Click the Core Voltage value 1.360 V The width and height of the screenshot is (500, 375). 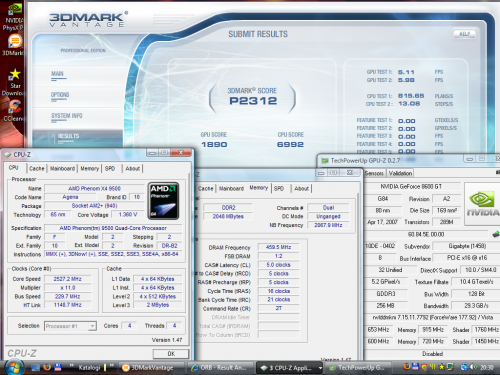[x=128, y=215]
